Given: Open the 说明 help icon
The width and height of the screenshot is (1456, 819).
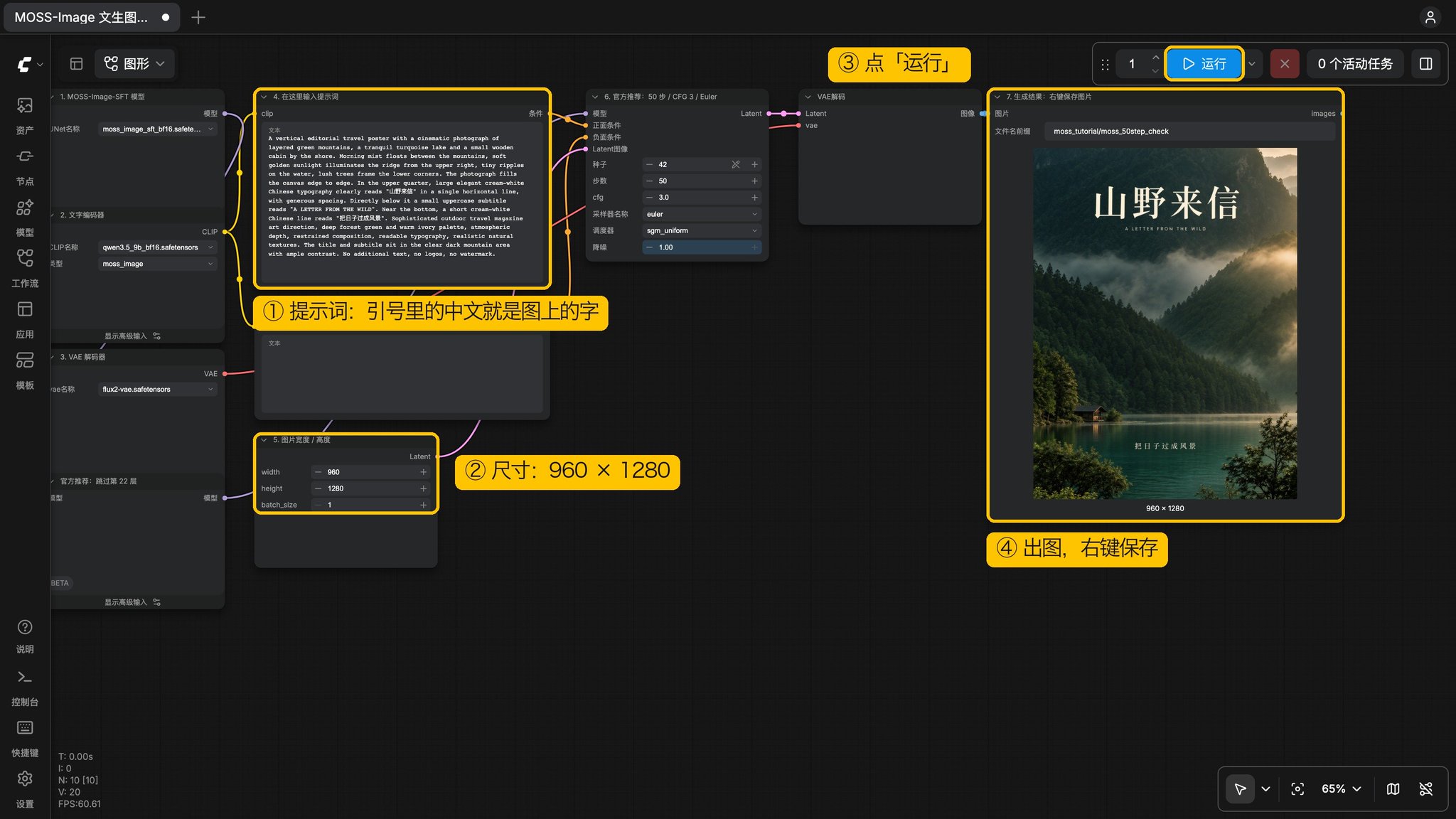Looking at the screenshot, I should [x=25, y=636].
